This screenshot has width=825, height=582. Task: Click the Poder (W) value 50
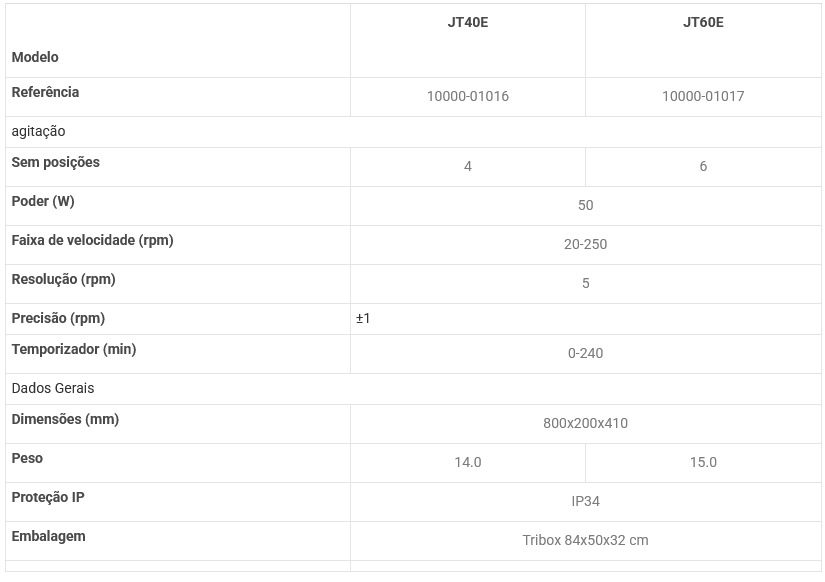(585, 205)
